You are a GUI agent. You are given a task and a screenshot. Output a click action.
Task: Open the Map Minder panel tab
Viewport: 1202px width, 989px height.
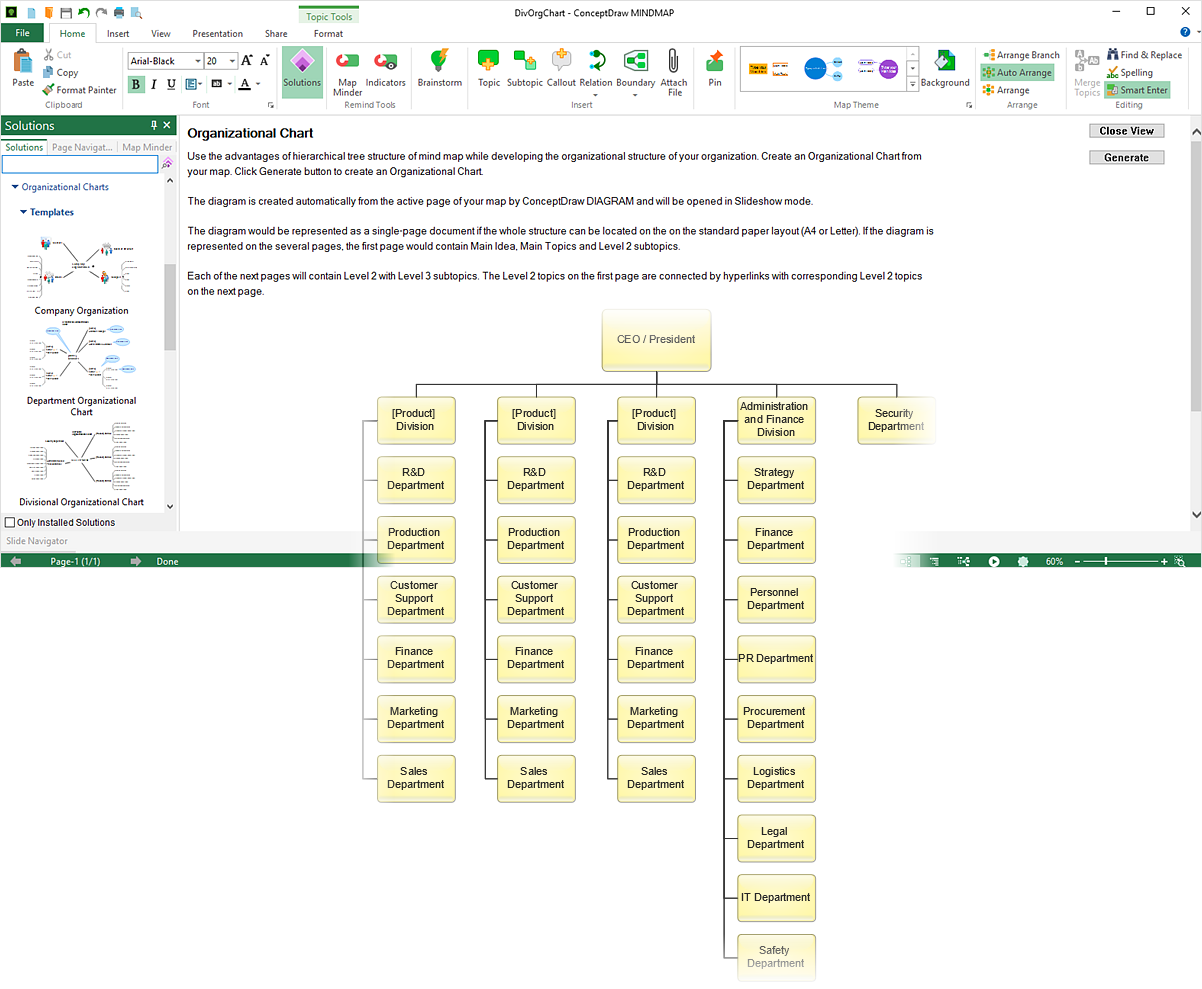[x=147, y=147]
